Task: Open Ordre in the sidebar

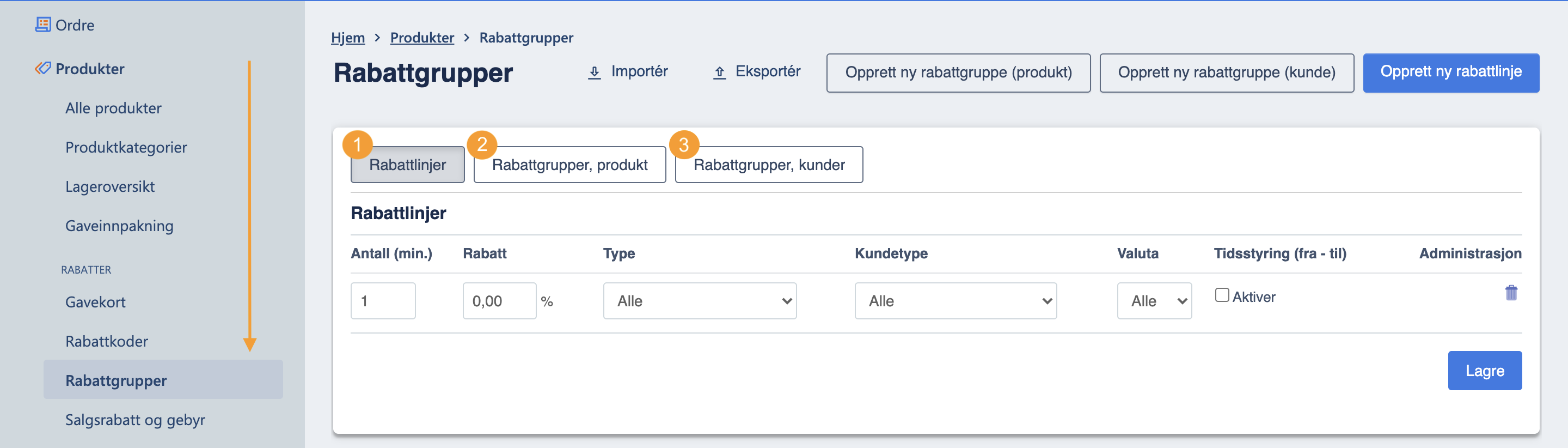Action: click(x=75, y=25)
